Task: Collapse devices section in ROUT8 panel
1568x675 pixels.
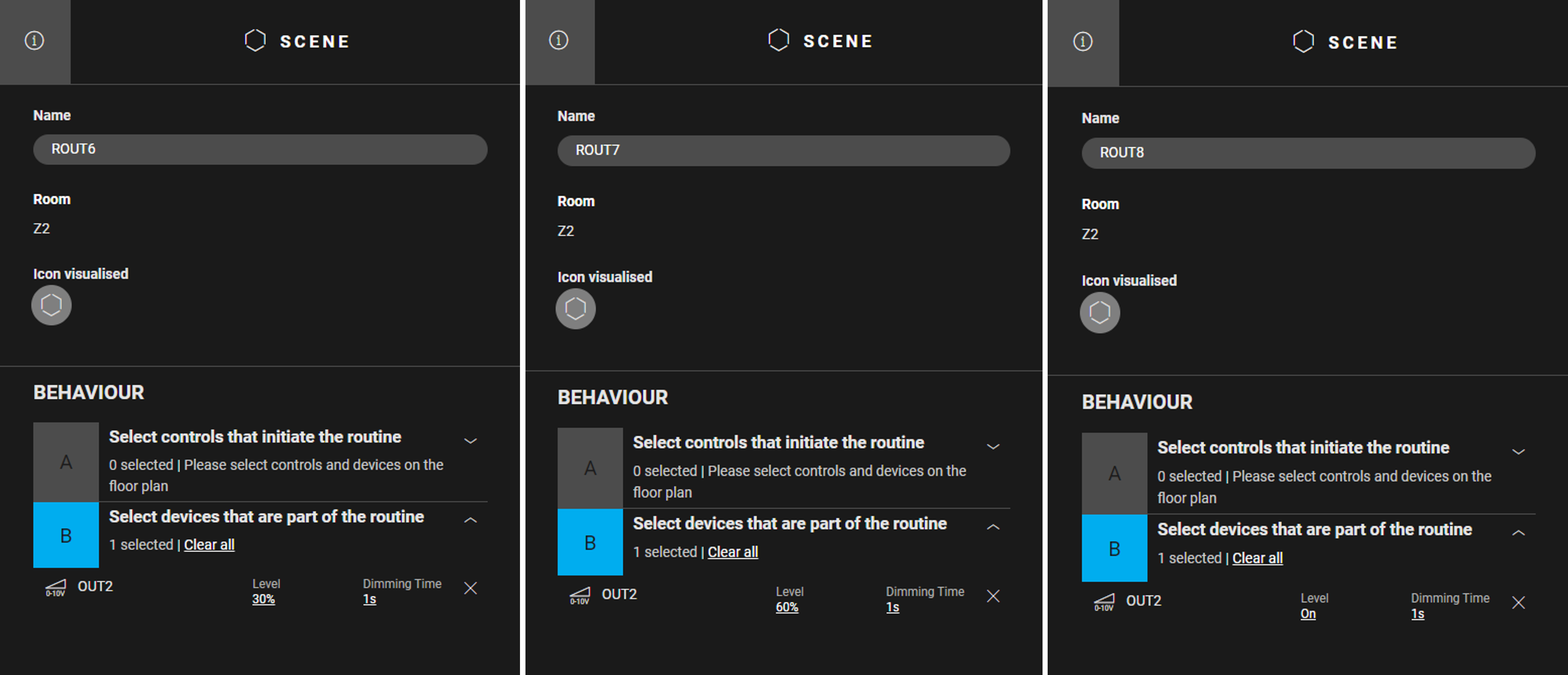Action: tap(1519, 533)
